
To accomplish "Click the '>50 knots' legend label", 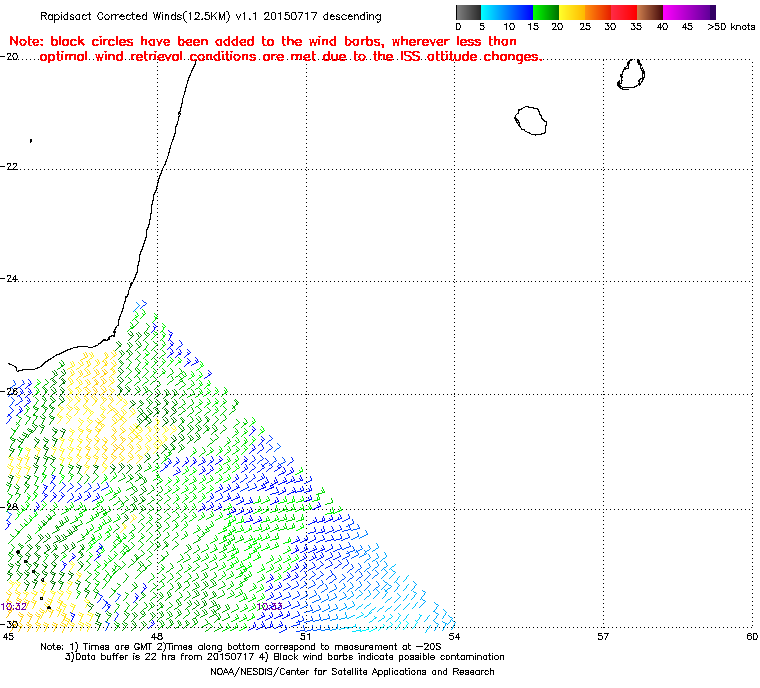I will tap(731, 27).
